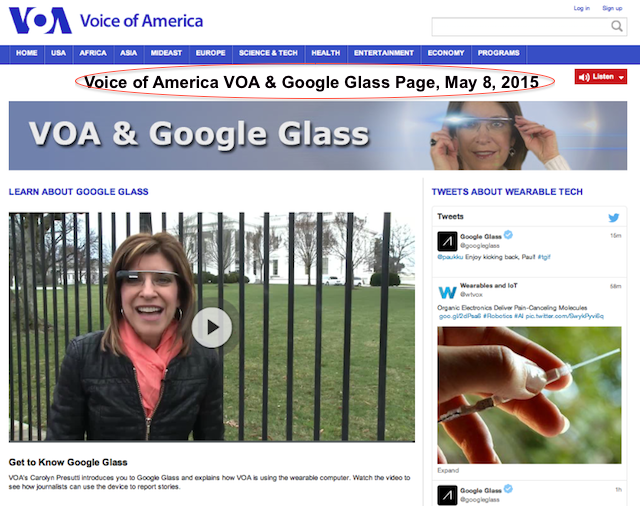Screen dimensions: 640x506
Task: Click the search magnifier icon
Action: pos(617,26)
